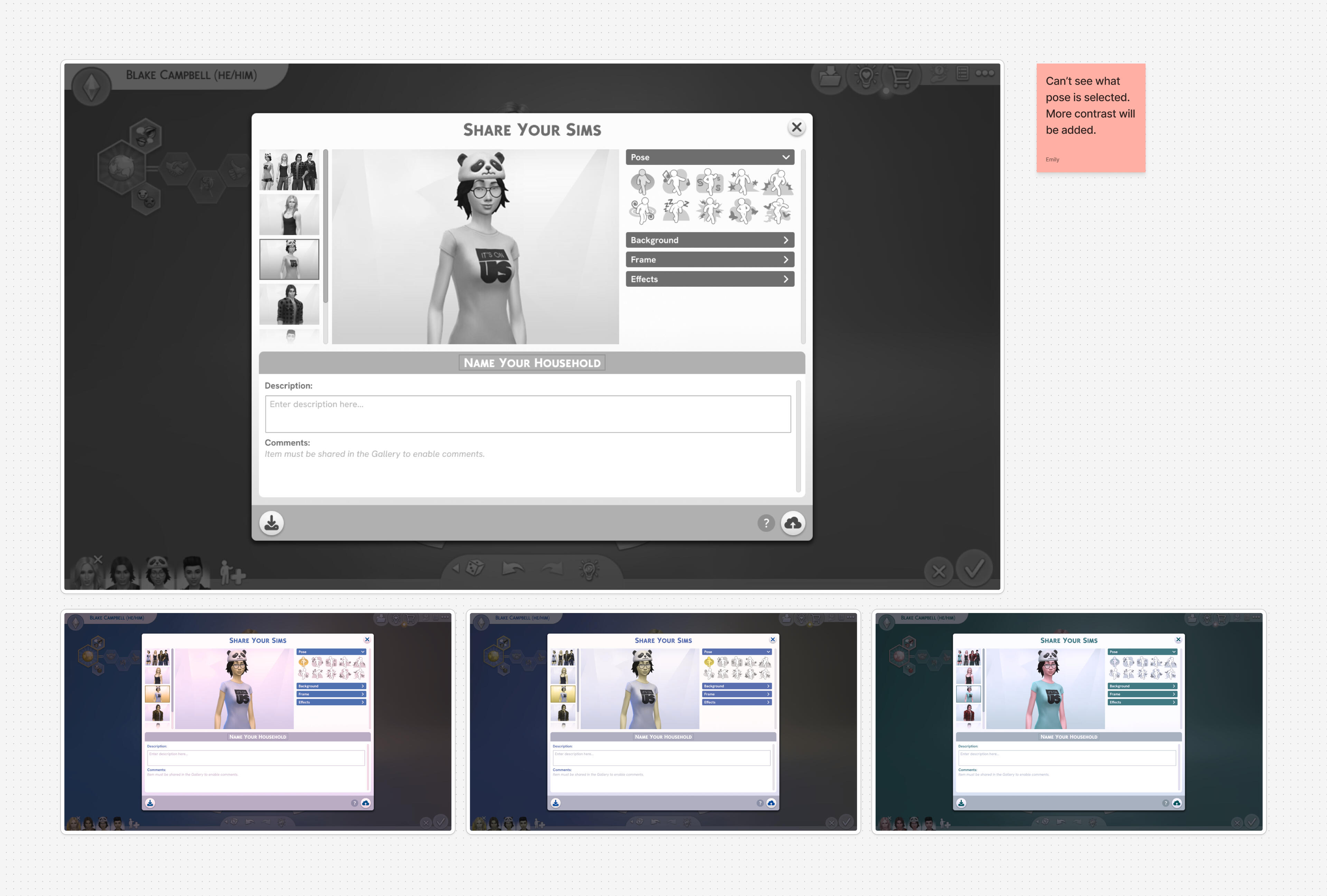Image resolution: width=1327 pixels, height=896 pixels.
Task: Click the description text box
Action: [x=528, y=414]
